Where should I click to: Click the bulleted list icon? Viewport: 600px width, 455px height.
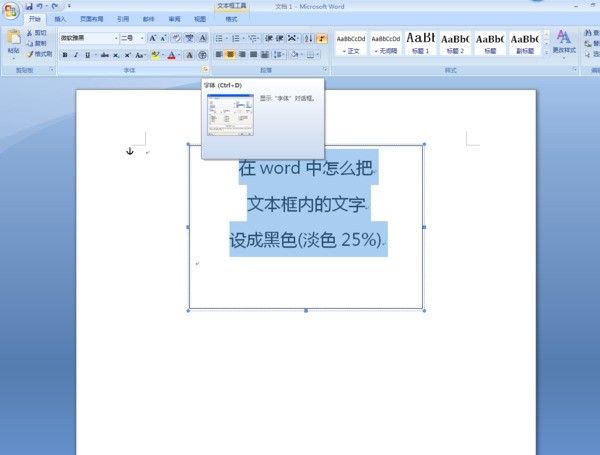pos(219,38)
